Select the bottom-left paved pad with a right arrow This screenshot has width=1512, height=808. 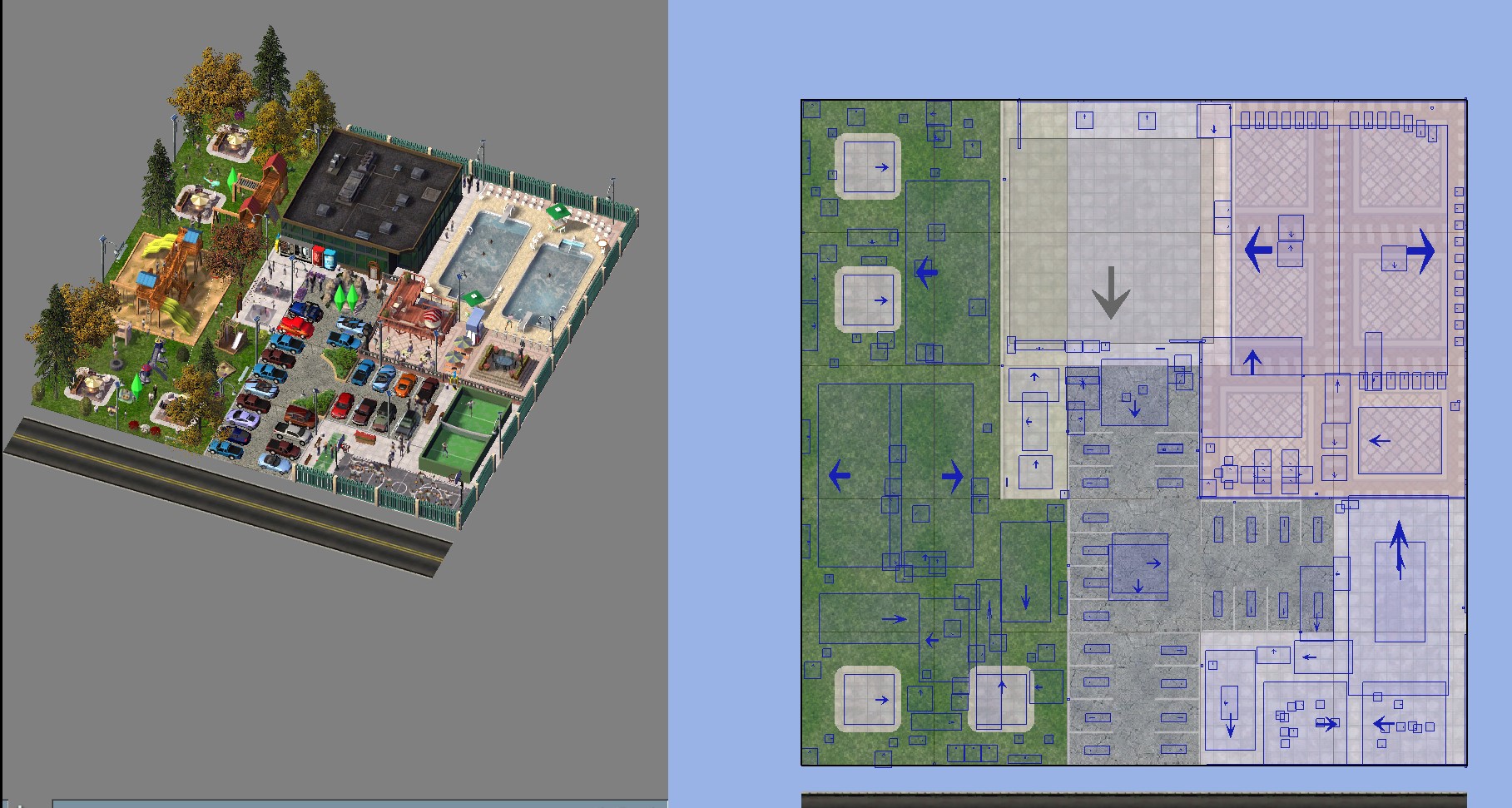tap(868, 699)
